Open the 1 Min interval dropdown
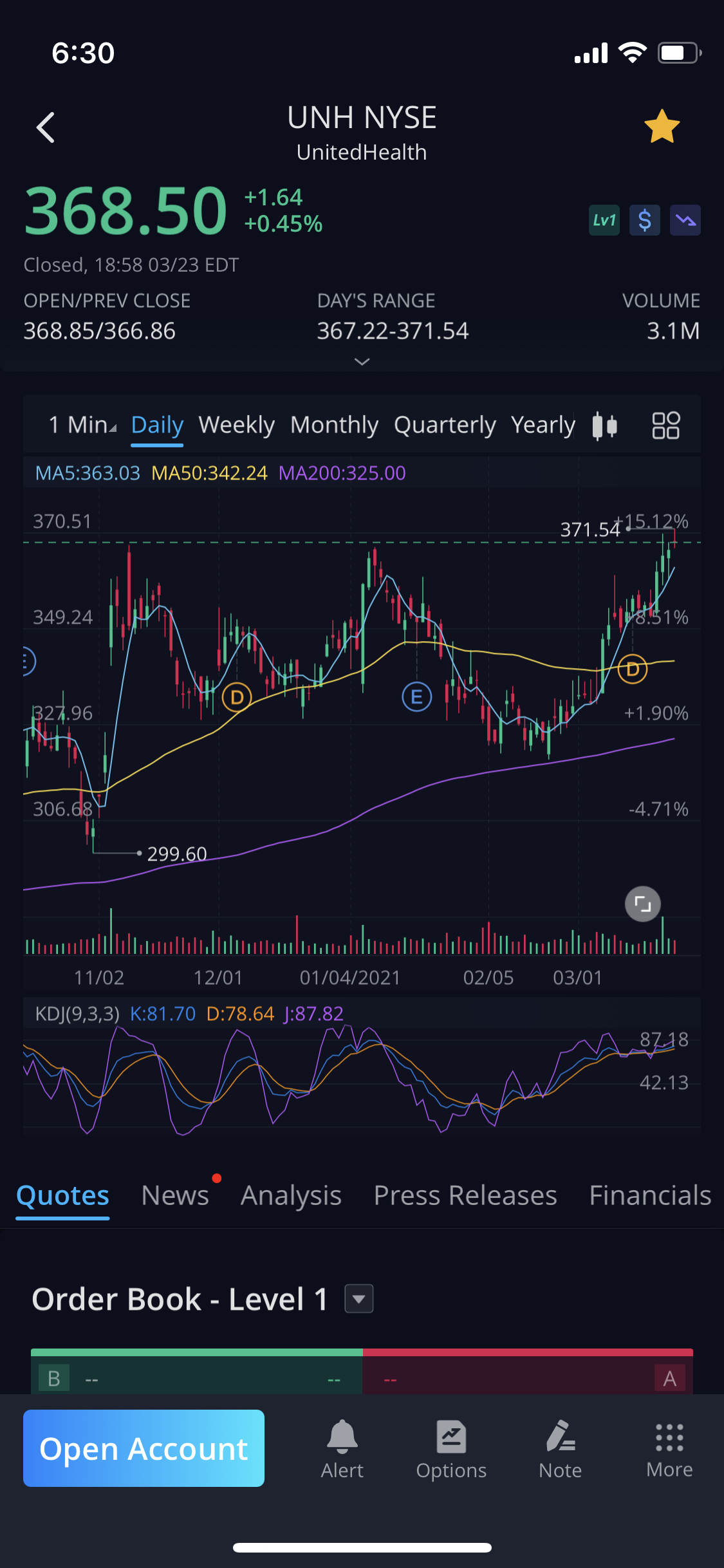 pos(82,425)
